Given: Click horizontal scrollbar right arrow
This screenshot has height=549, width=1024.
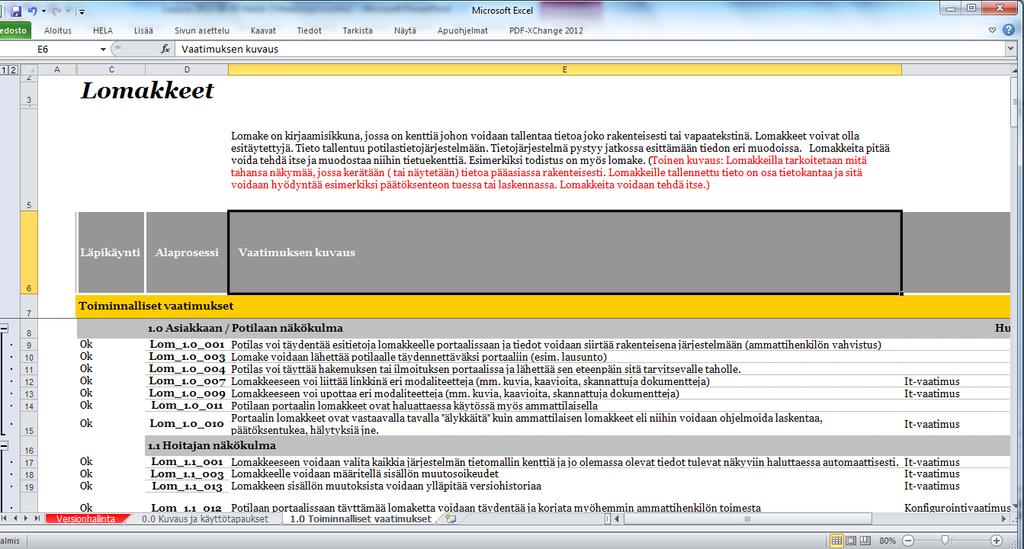Looking at the screenshot, I should (1004, 519).
